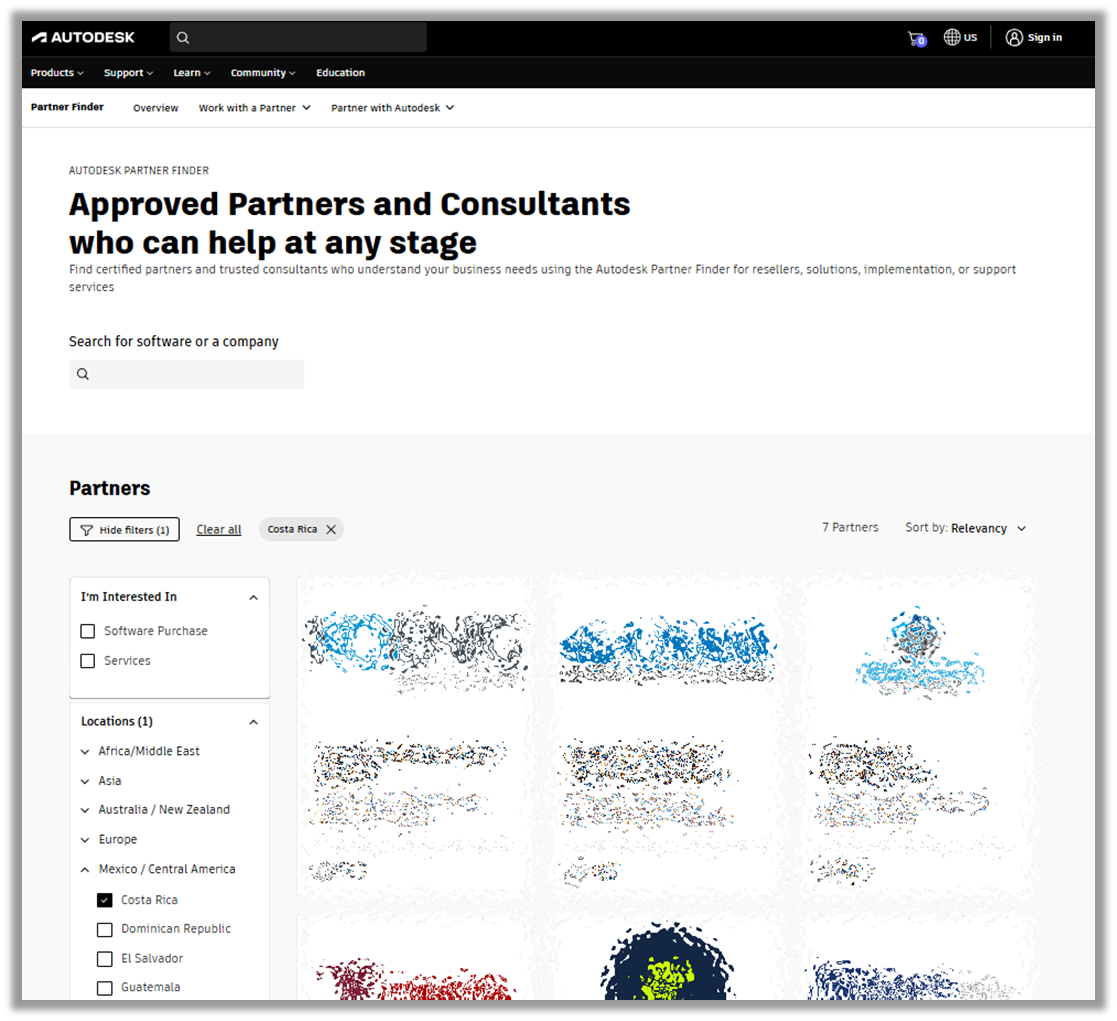This screenshot has width=1117, height=1021.
Task: Click the Autodesk logo
Action: coord(83,38)
